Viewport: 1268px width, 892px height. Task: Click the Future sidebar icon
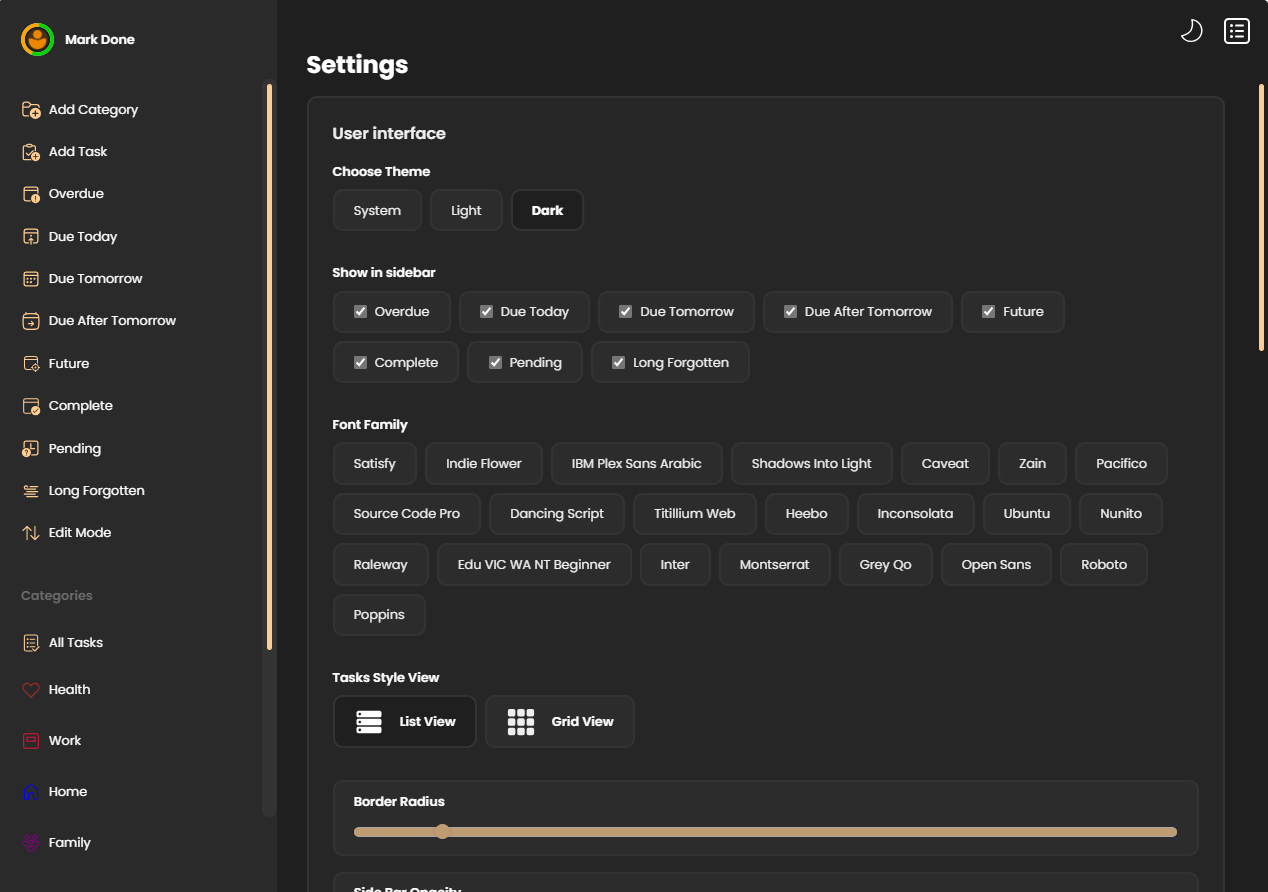coord(31,364)
